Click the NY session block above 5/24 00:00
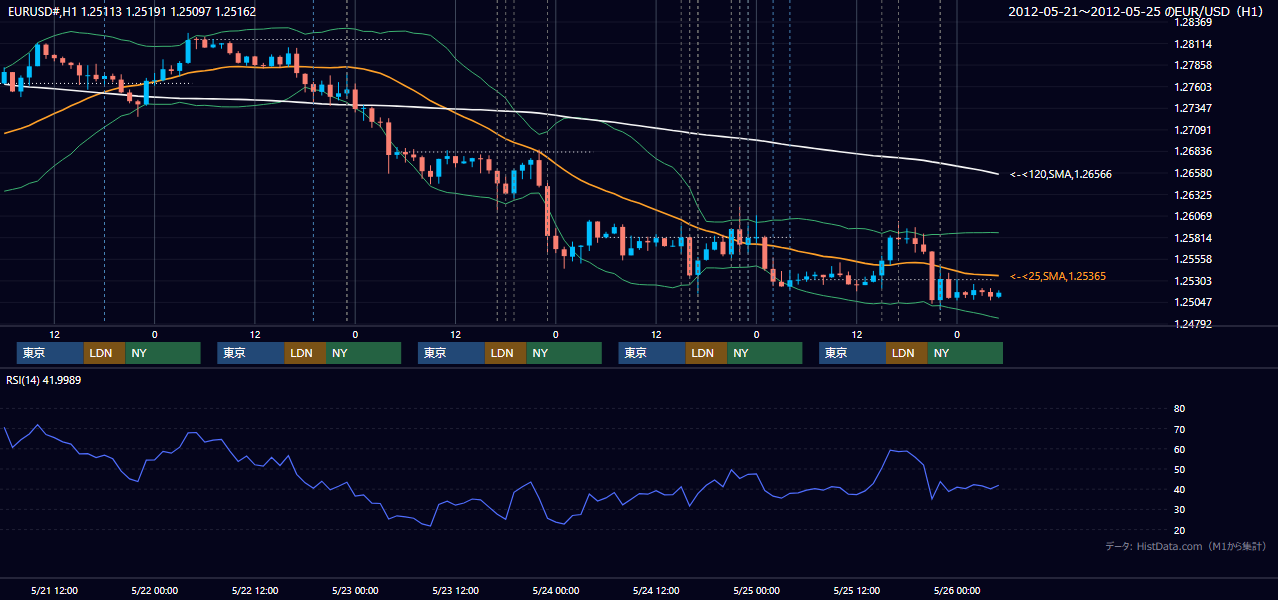1278x600 pixels. tap(564, 353)
